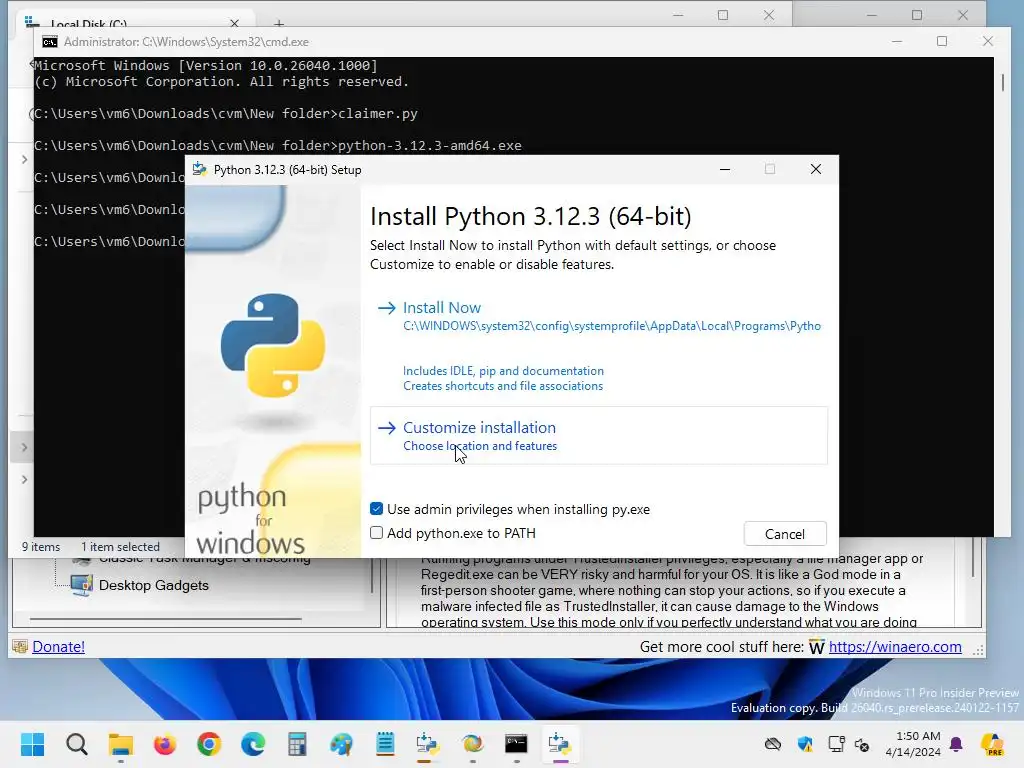Screen dimensions: 1024x768
Task: Click the Copilot preview tray icon
Action: coord(992,744)
